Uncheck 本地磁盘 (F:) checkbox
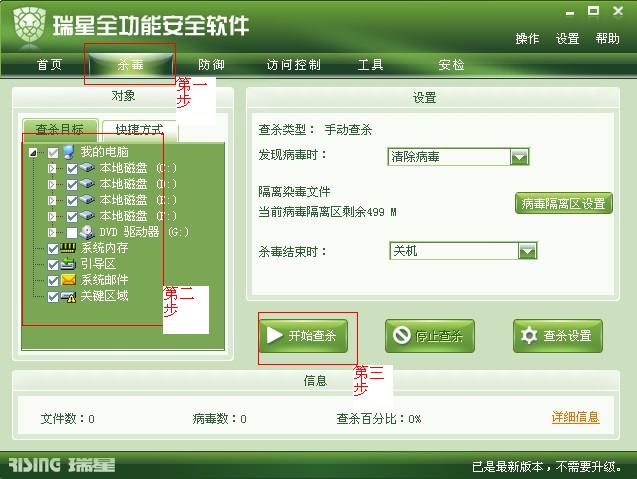This screenshot has height=479, width=637. pyautogui.click(x=72, y=217)
